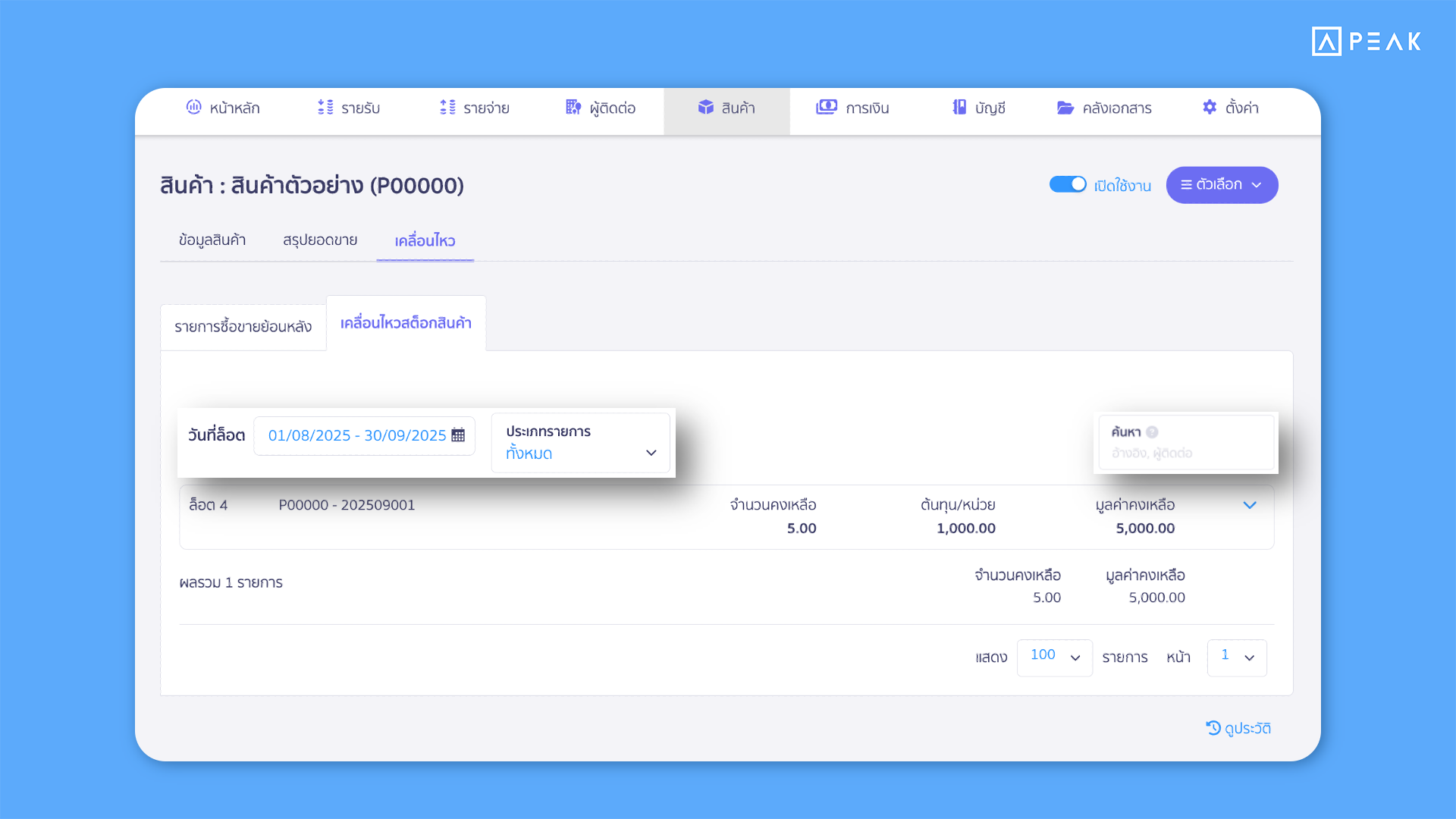Click the ตัวเลือก options button
Viewport: 1456px width, 819px height.
point(1222,185)
